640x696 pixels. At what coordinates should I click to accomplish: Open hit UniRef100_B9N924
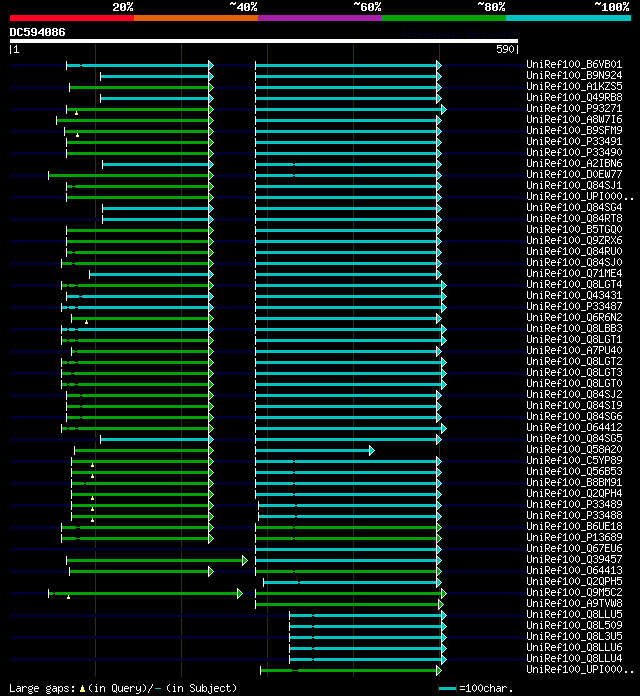click(574, 75)
